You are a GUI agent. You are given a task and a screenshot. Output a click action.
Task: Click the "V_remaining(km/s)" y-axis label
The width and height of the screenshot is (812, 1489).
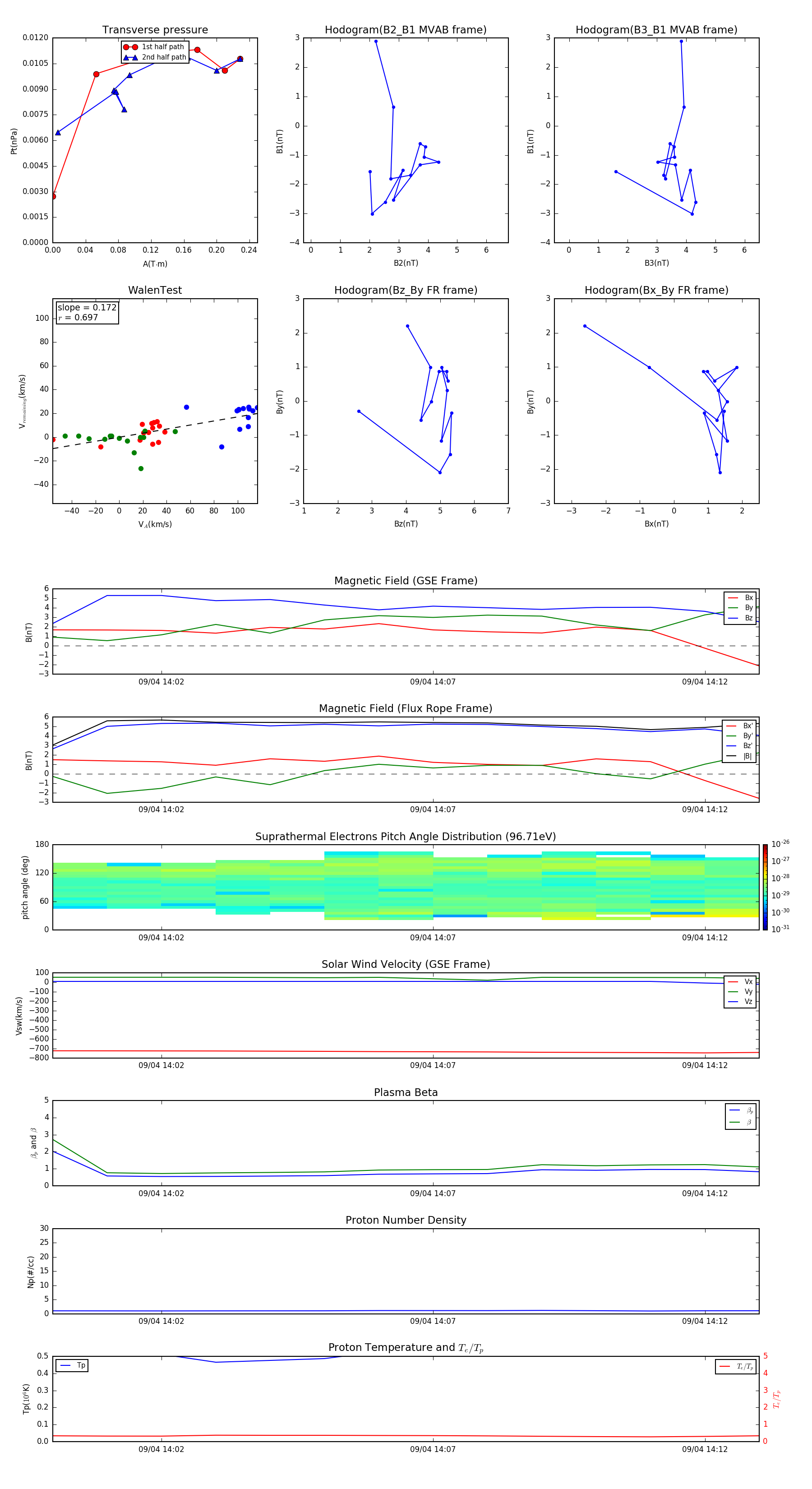click(22, 401)
